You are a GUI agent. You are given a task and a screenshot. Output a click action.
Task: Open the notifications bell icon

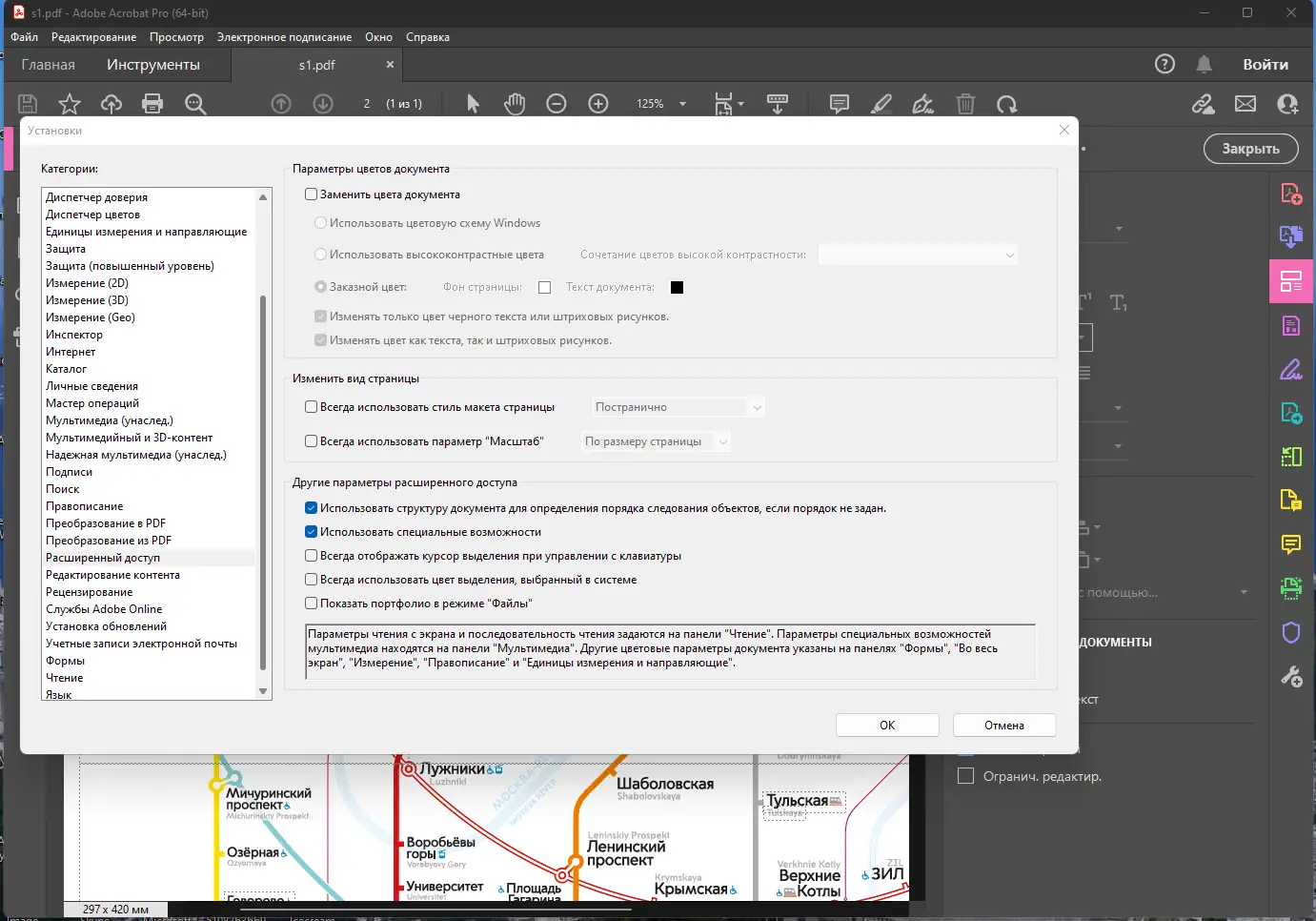[x=1205, y=64]
